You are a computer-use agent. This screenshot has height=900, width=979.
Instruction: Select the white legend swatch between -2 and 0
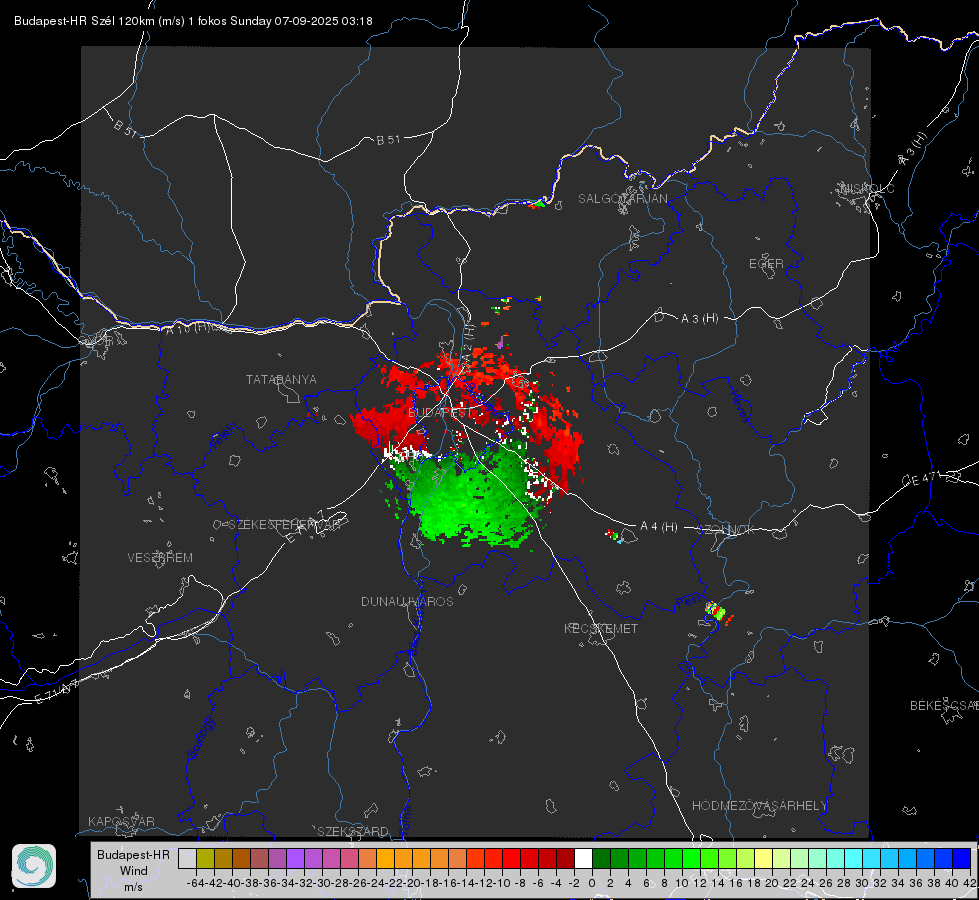pyautogui.click(x=583, y=859)
